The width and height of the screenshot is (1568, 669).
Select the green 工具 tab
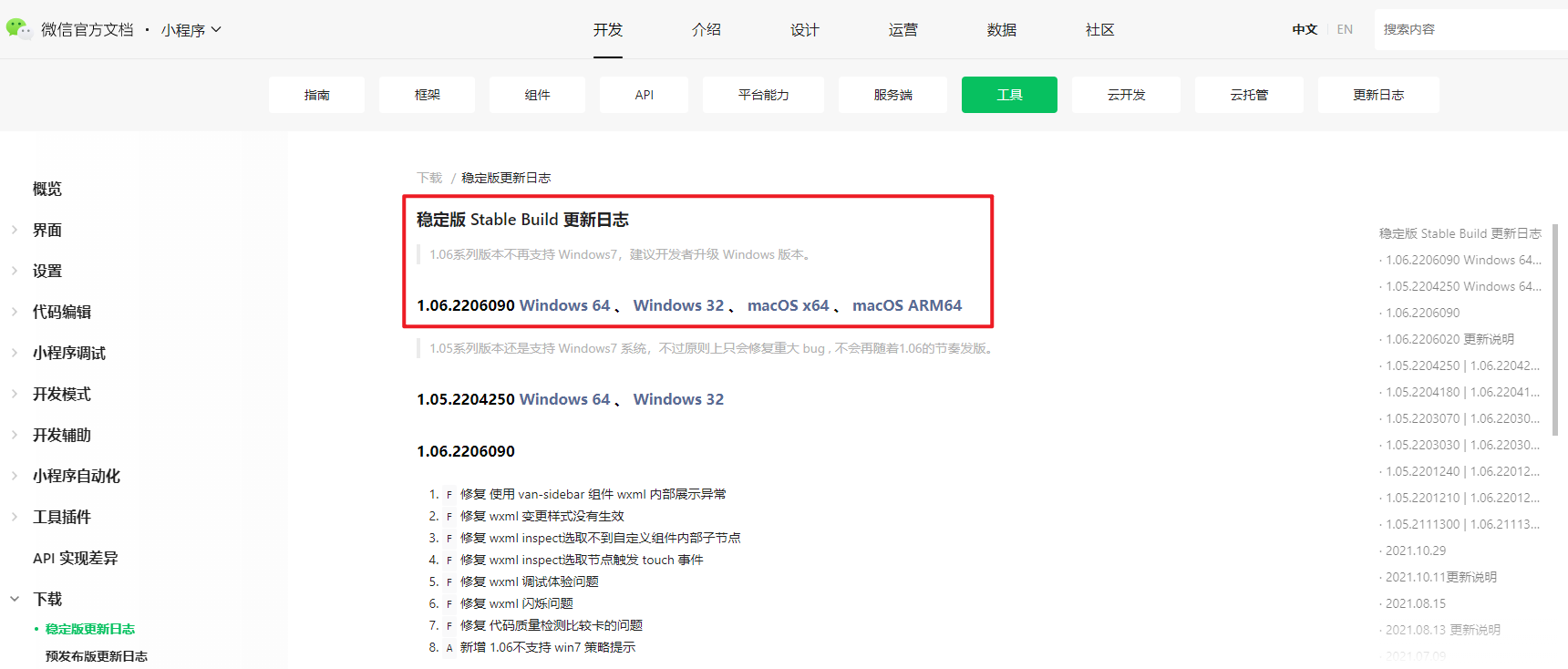pyautogui.click(x=1009, y=95)
